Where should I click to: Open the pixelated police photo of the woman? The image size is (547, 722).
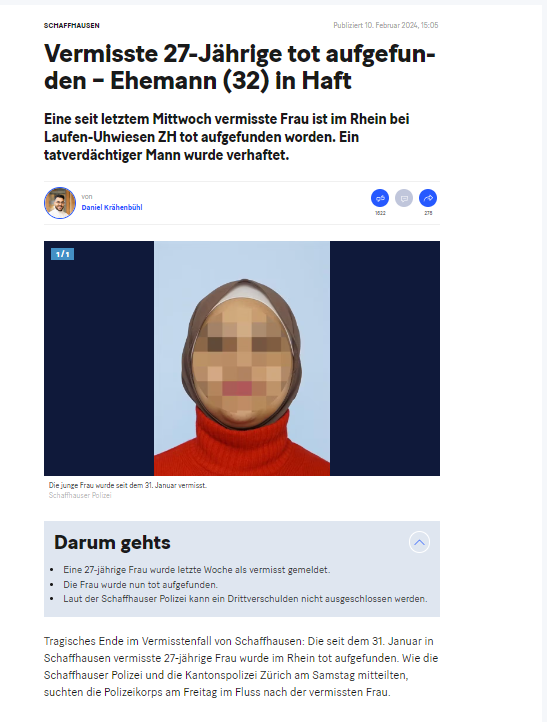coord(242,358)
